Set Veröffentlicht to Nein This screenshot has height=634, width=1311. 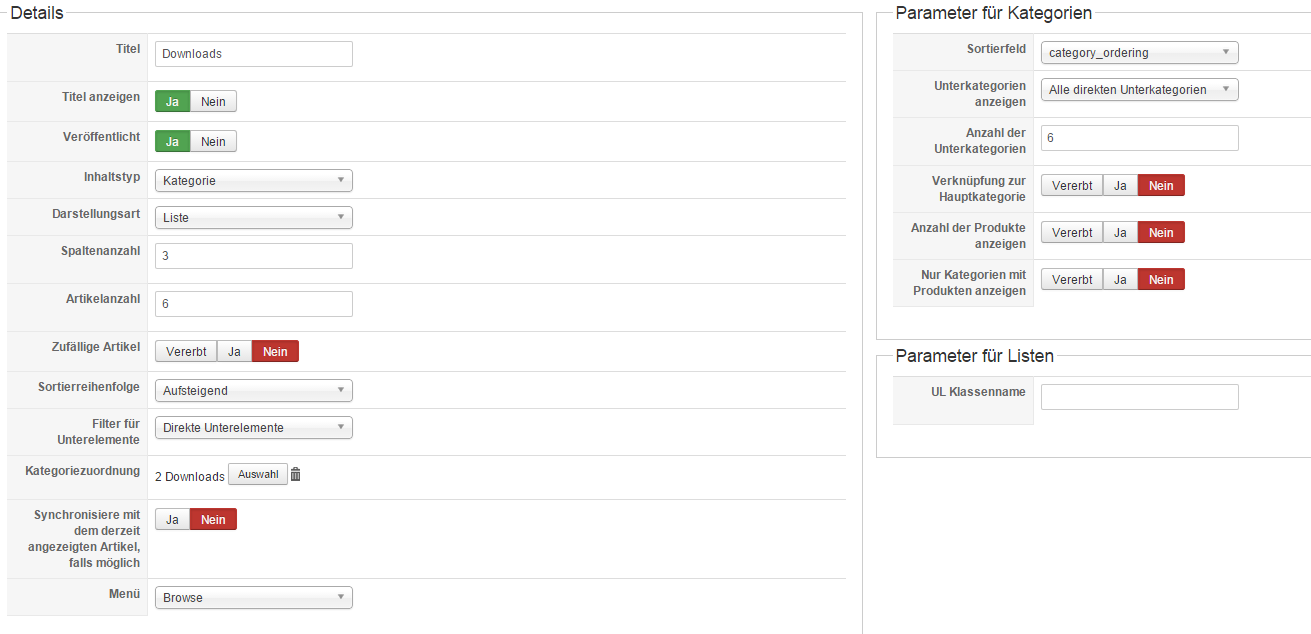click(x=213, y=142)
